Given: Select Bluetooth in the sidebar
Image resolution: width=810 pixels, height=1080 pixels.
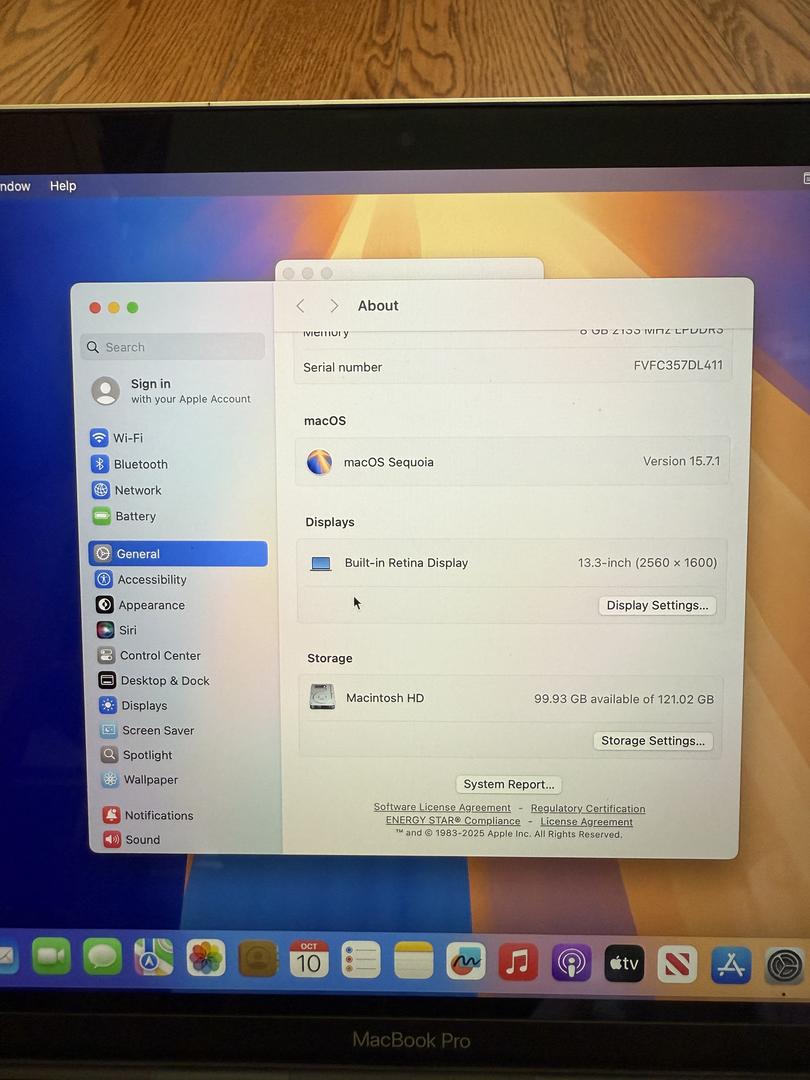Looking at the screenshot, I should [x=139, y=464].
